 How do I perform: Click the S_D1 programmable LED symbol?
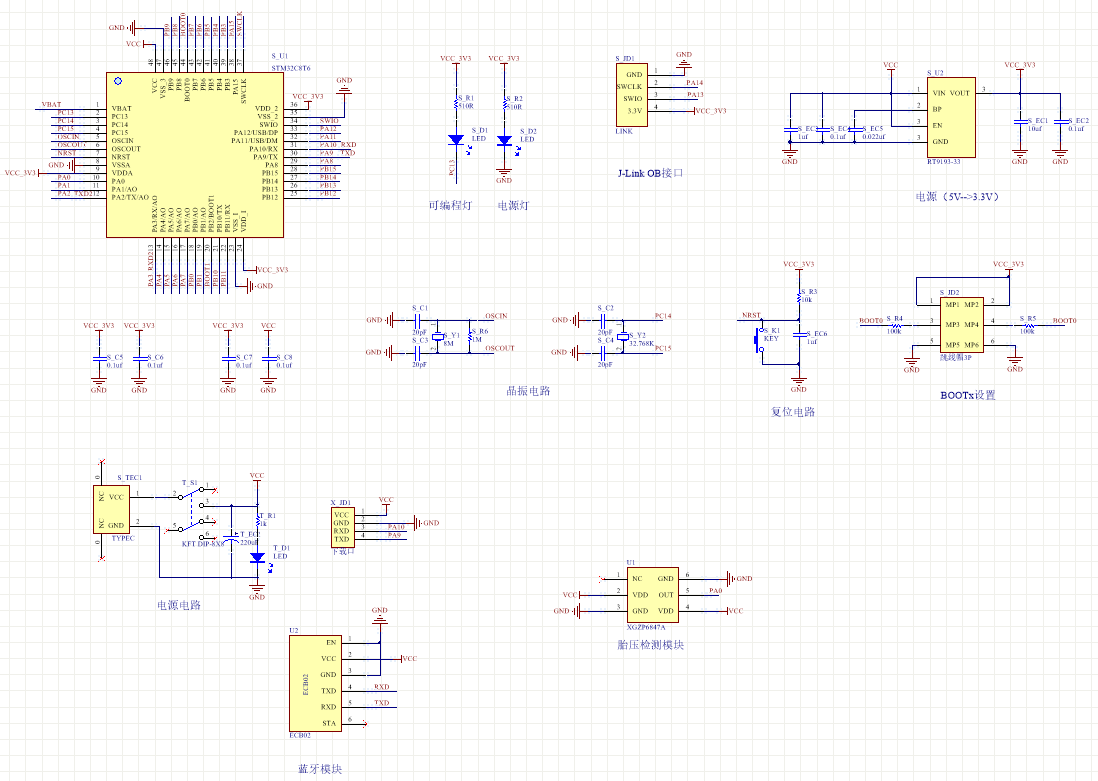point(455,140)
